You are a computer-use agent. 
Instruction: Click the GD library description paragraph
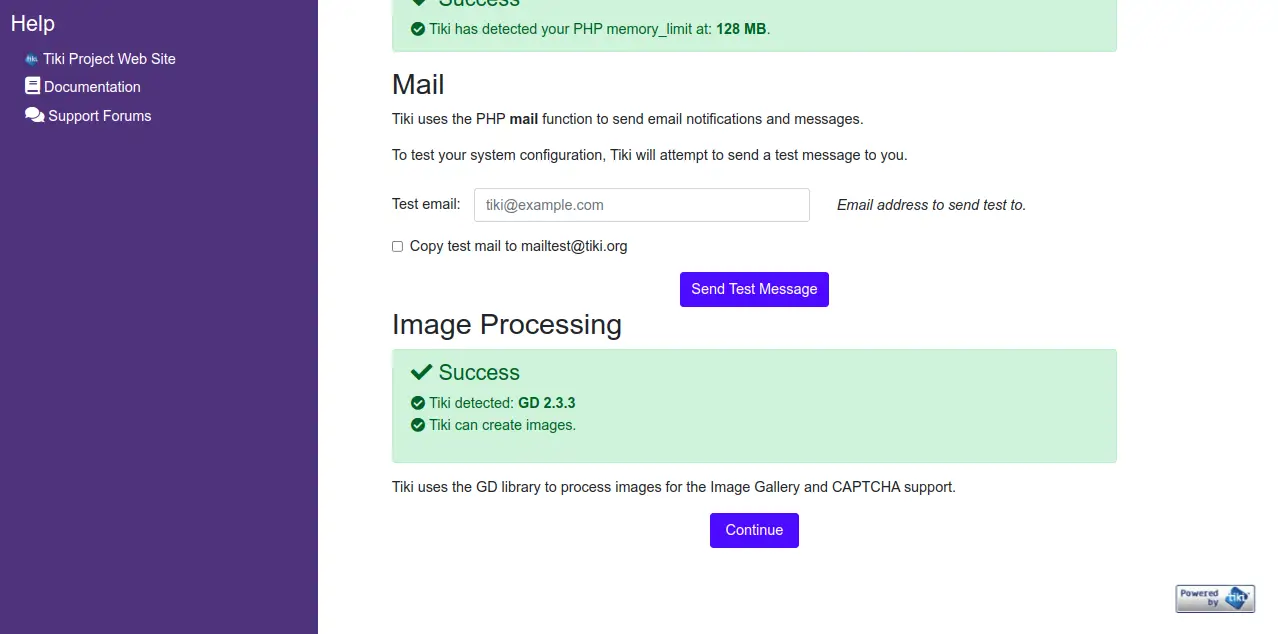[x=674, y=487]
